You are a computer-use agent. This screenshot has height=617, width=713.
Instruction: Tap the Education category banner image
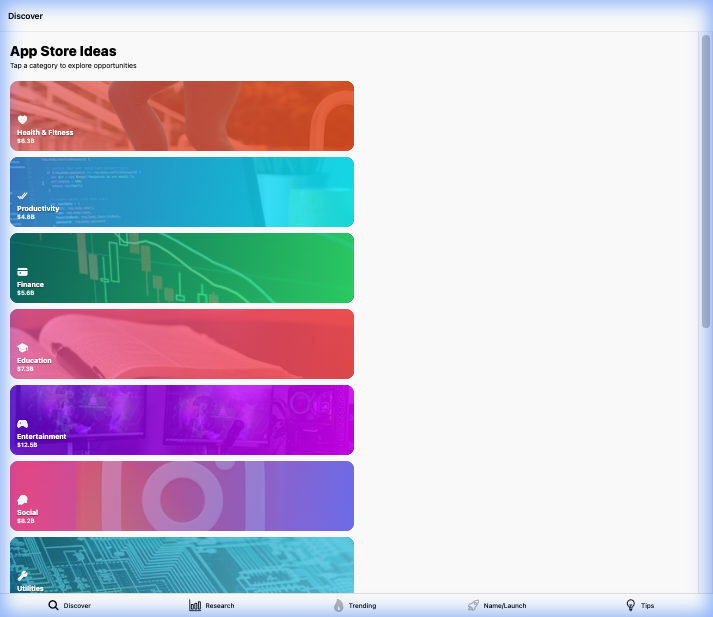[x=182, y=344]
